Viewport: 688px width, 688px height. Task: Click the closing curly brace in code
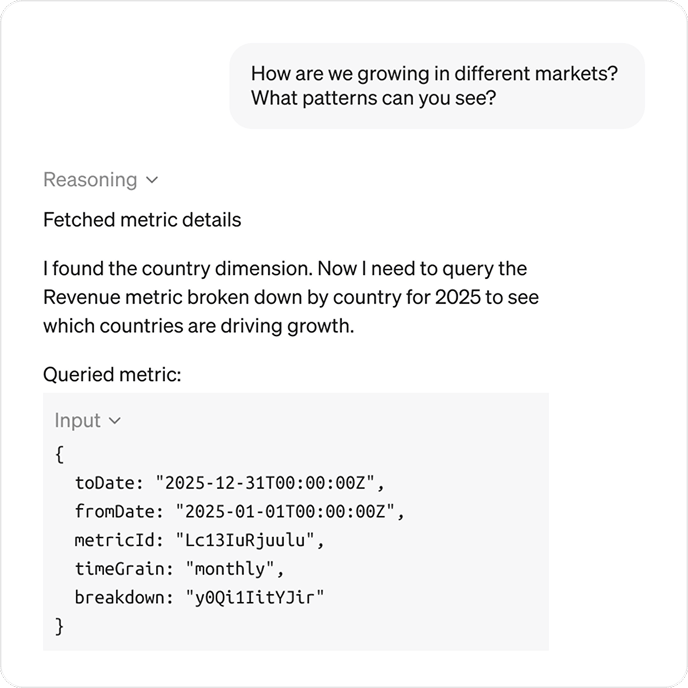60,627
